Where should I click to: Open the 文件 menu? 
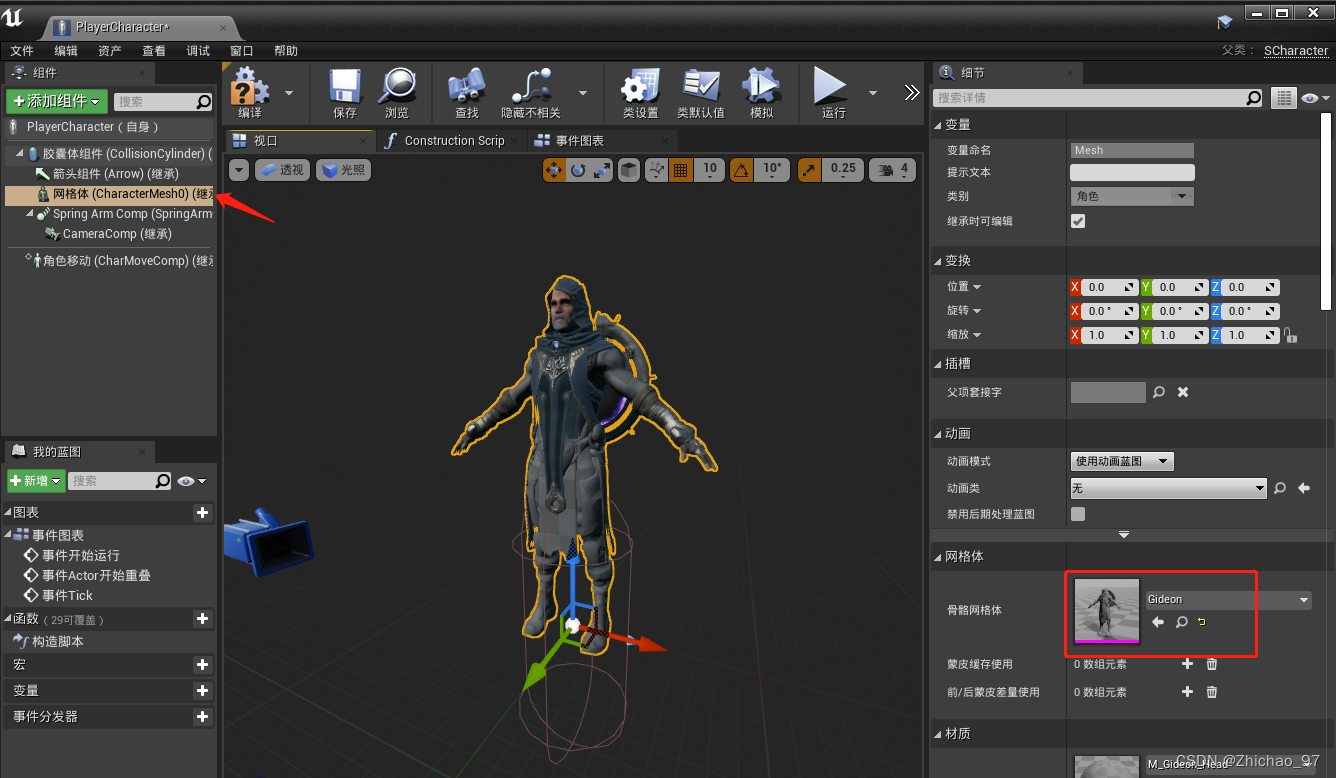pos(22,51)
